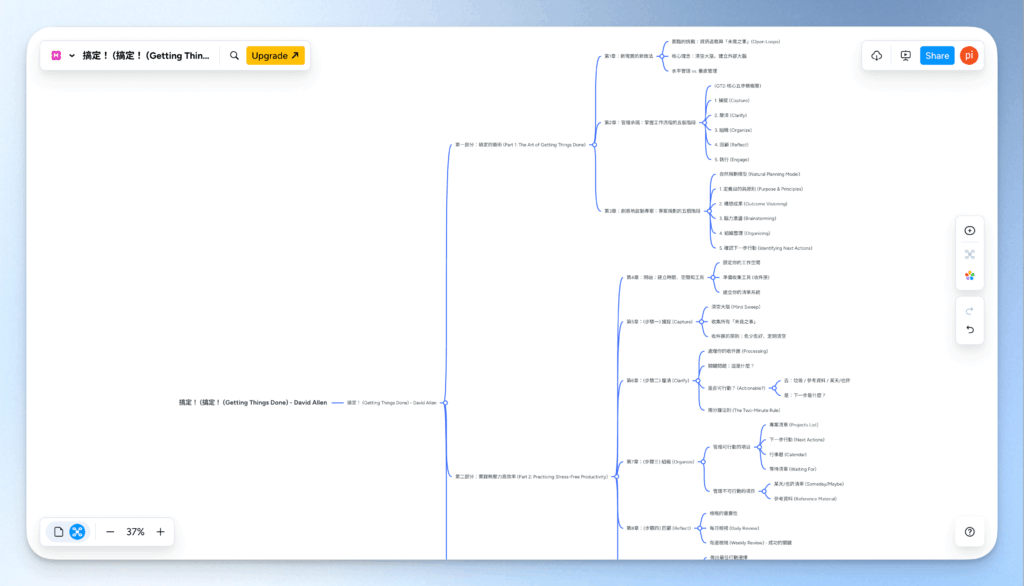Screen dimensions: 1024x586
Task: Open the main menu dropdown chevron
Action: [72, 56]
